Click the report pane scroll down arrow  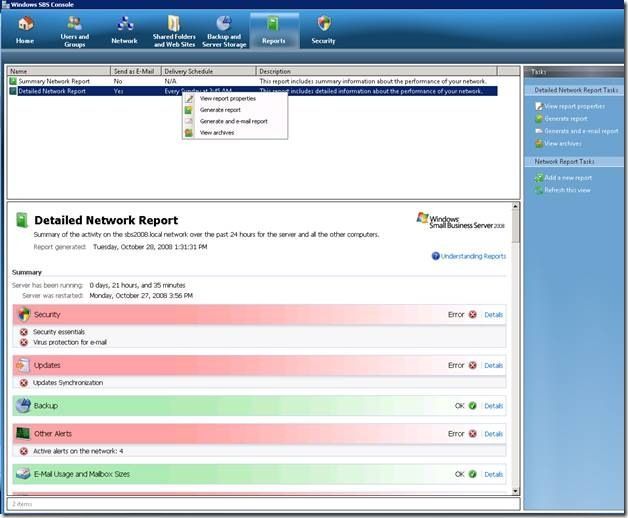515,491
